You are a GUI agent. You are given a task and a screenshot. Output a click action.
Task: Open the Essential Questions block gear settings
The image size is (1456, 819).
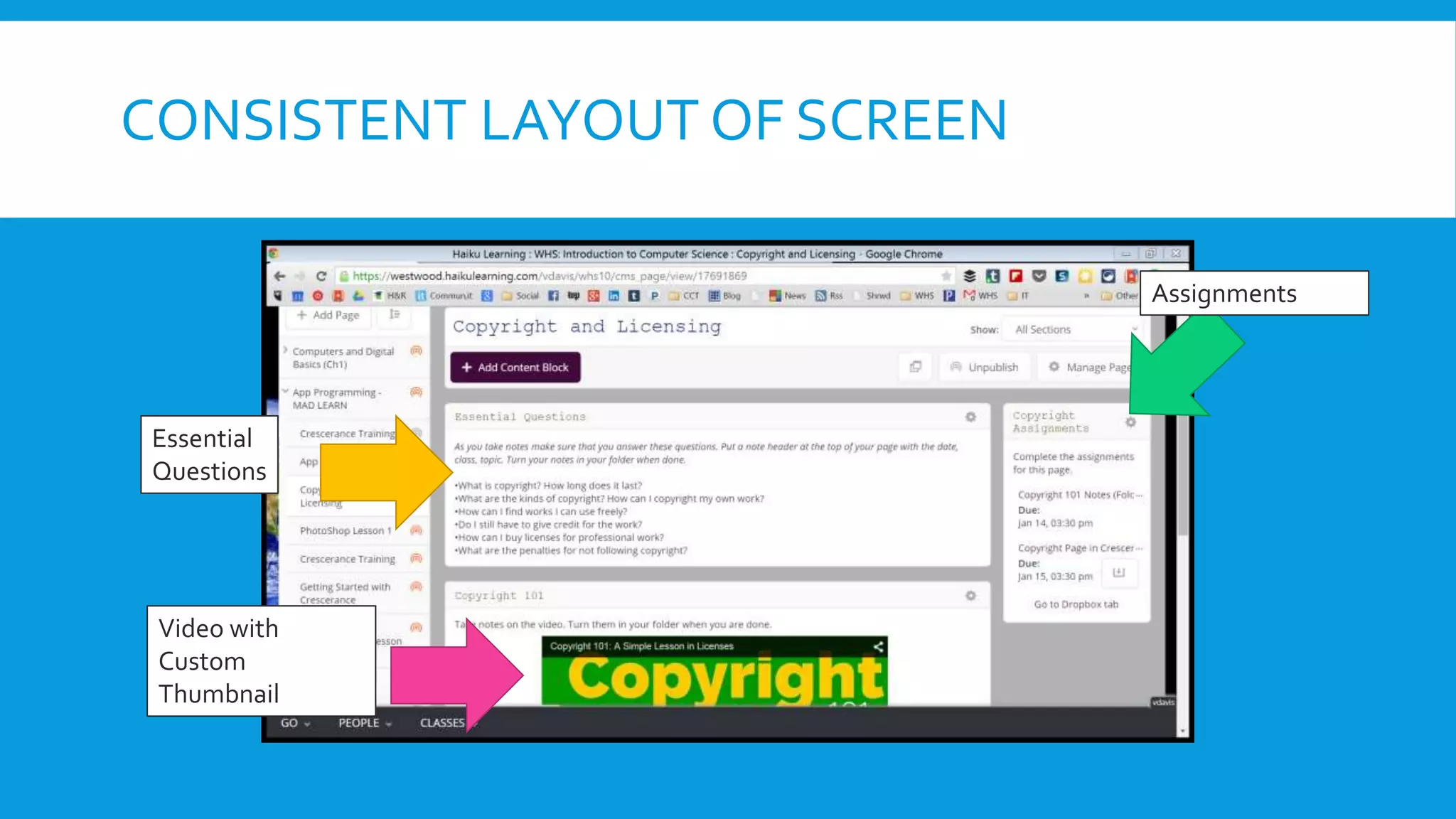point(970,417)
